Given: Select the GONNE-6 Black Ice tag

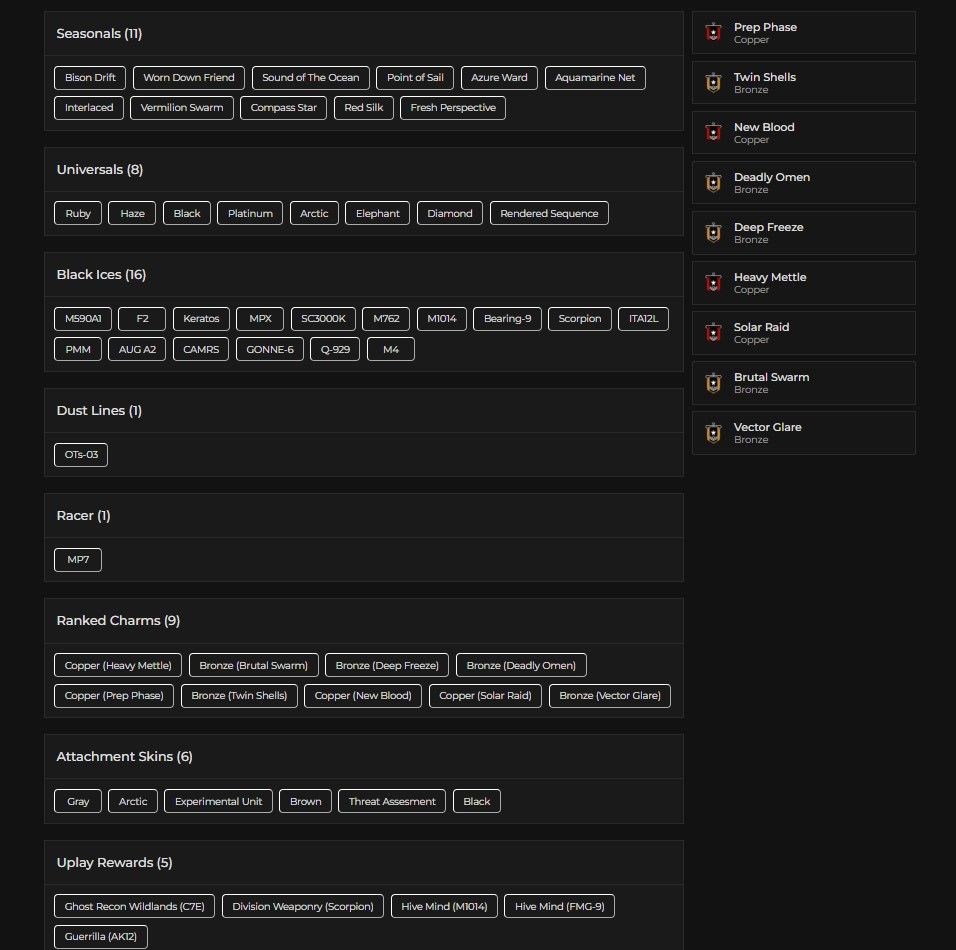Looking at the screenshot, I should [x=269, y=349].
